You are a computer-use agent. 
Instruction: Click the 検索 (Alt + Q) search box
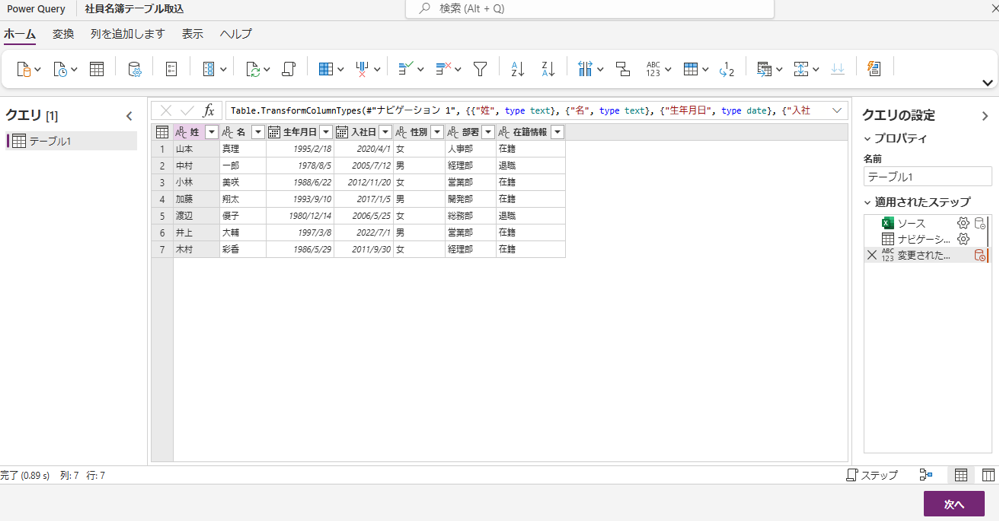590,9
